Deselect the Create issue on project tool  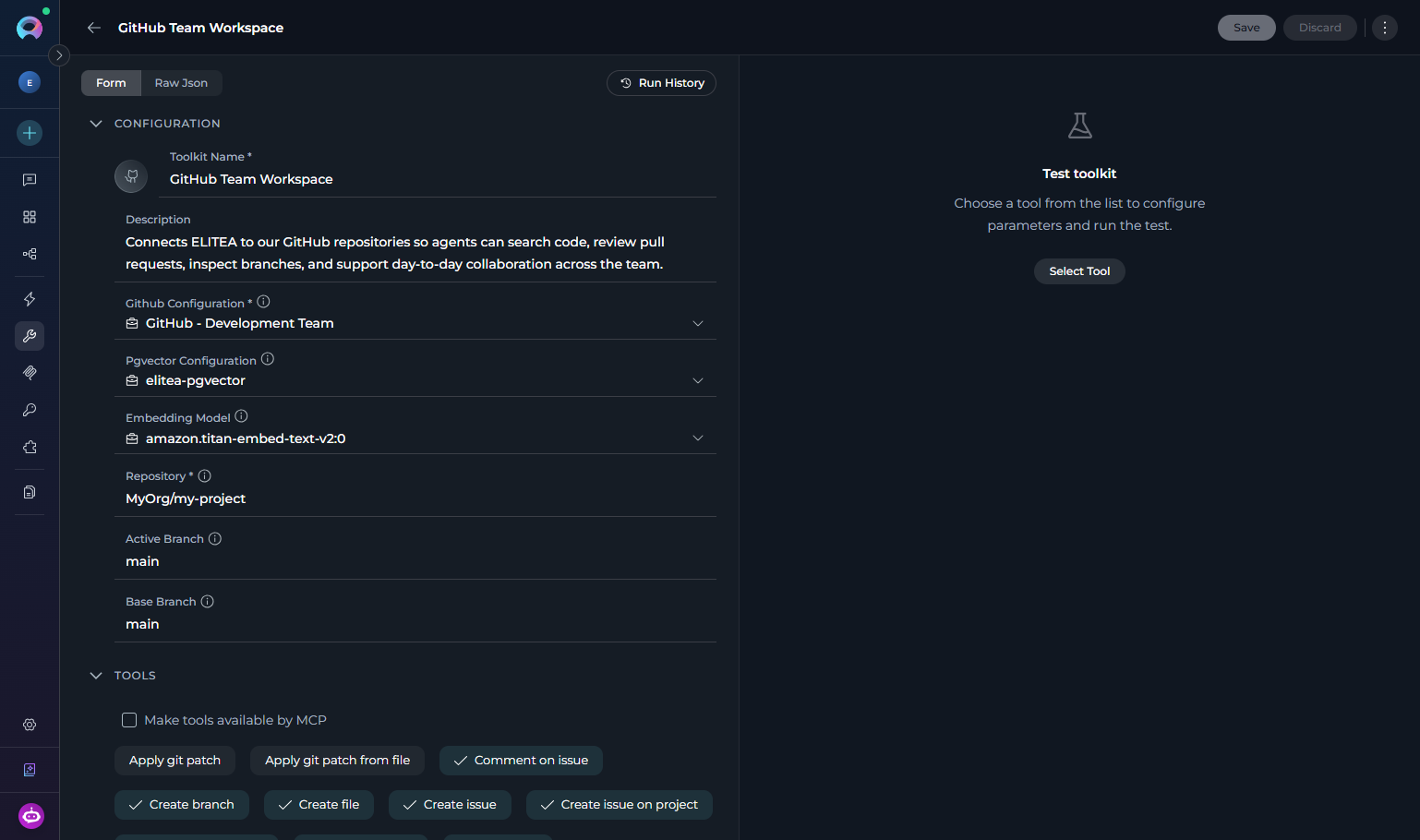pyautogui.click(x=620, y=805)
